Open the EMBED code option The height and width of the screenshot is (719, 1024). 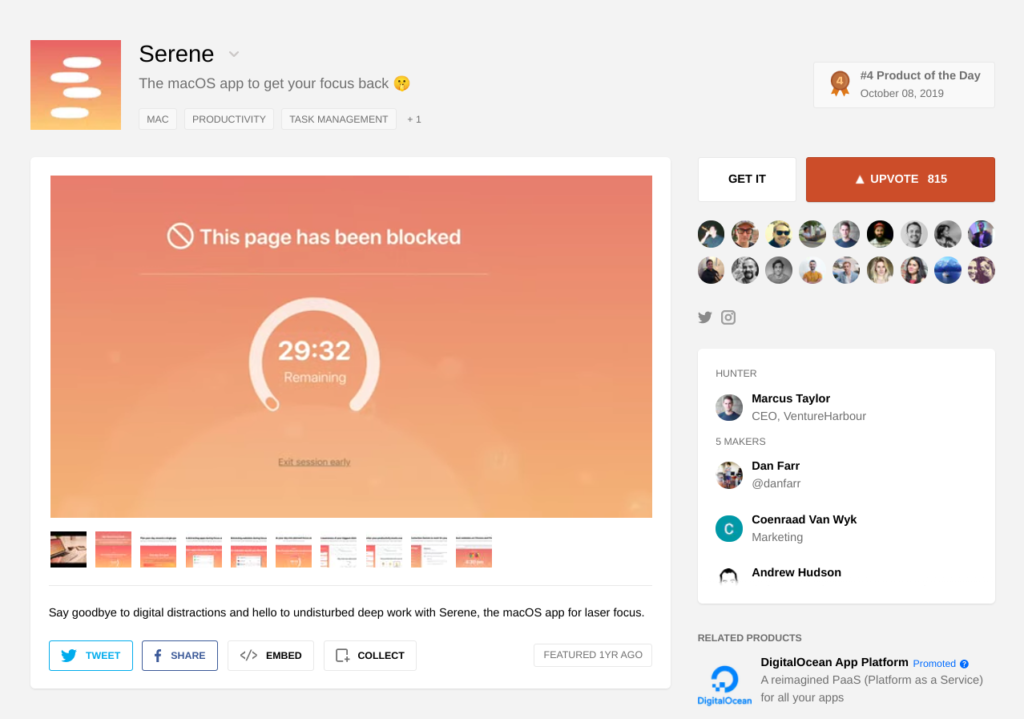point(270,655)
